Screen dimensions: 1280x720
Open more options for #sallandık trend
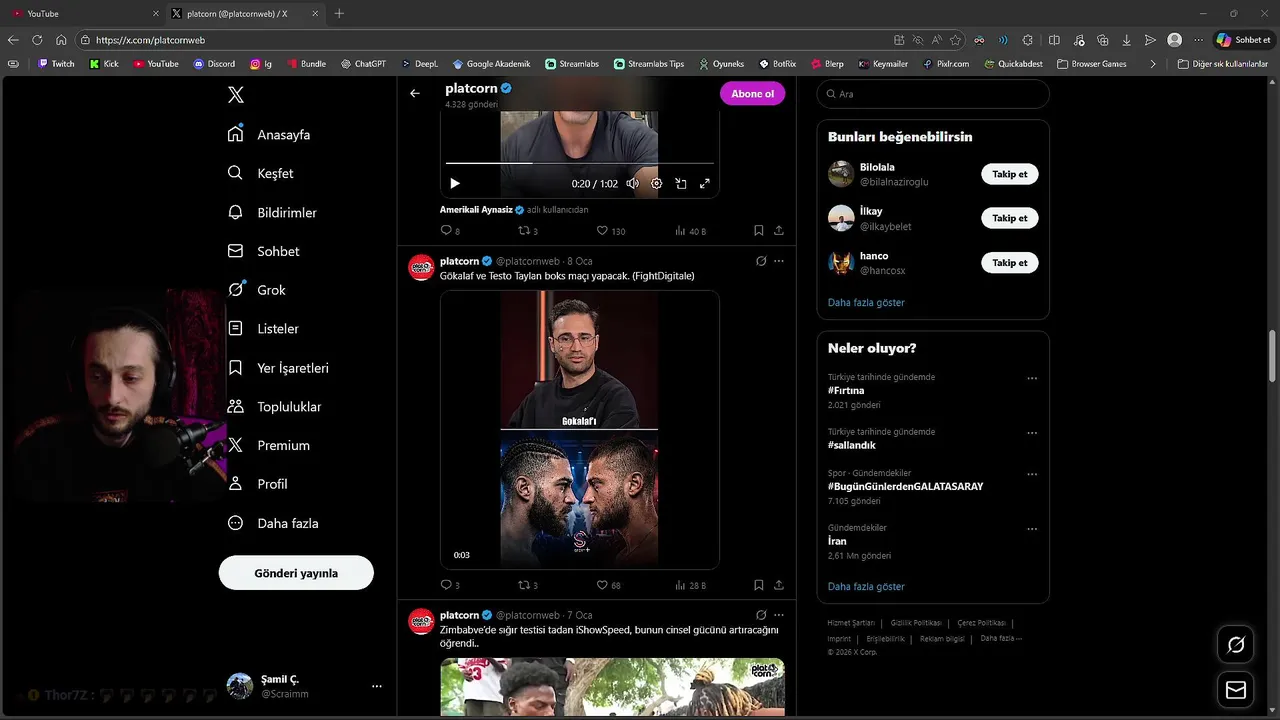[x=1032, y=433]
